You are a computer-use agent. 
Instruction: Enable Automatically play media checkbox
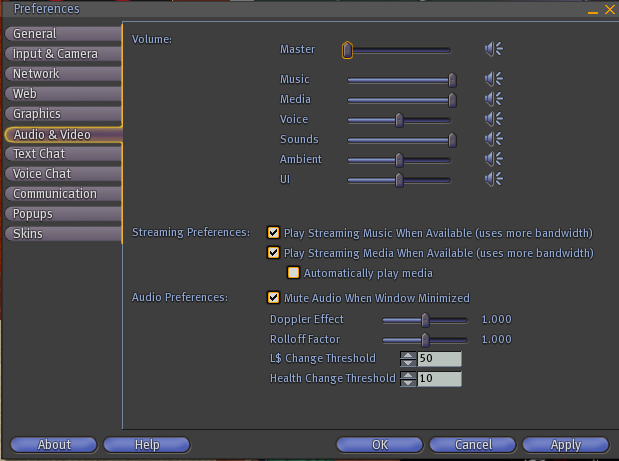[293, 273]
